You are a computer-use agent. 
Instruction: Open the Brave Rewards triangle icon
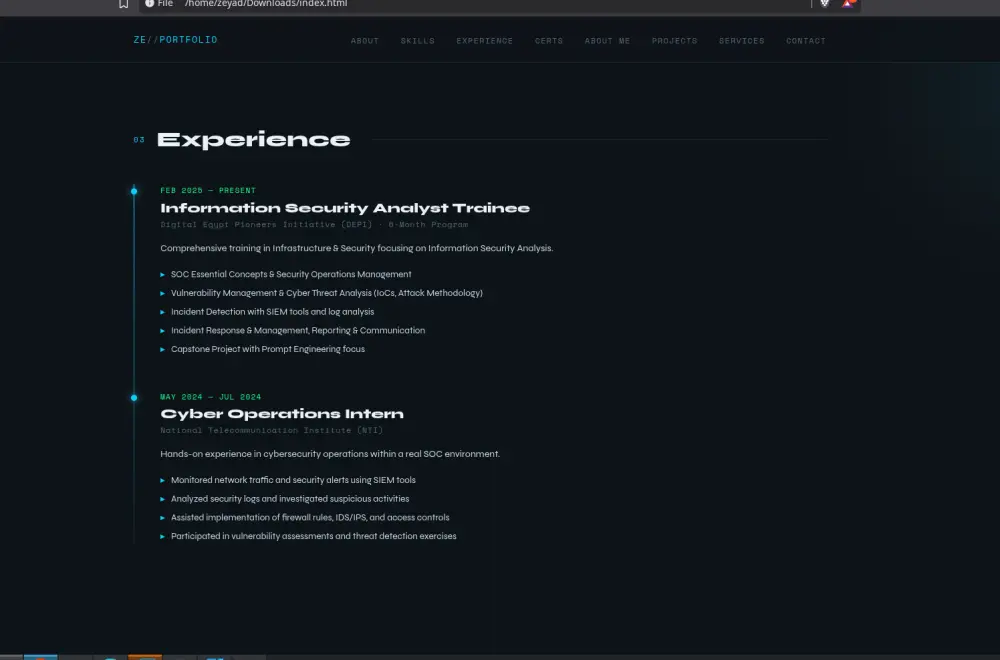tap(848, 3)
